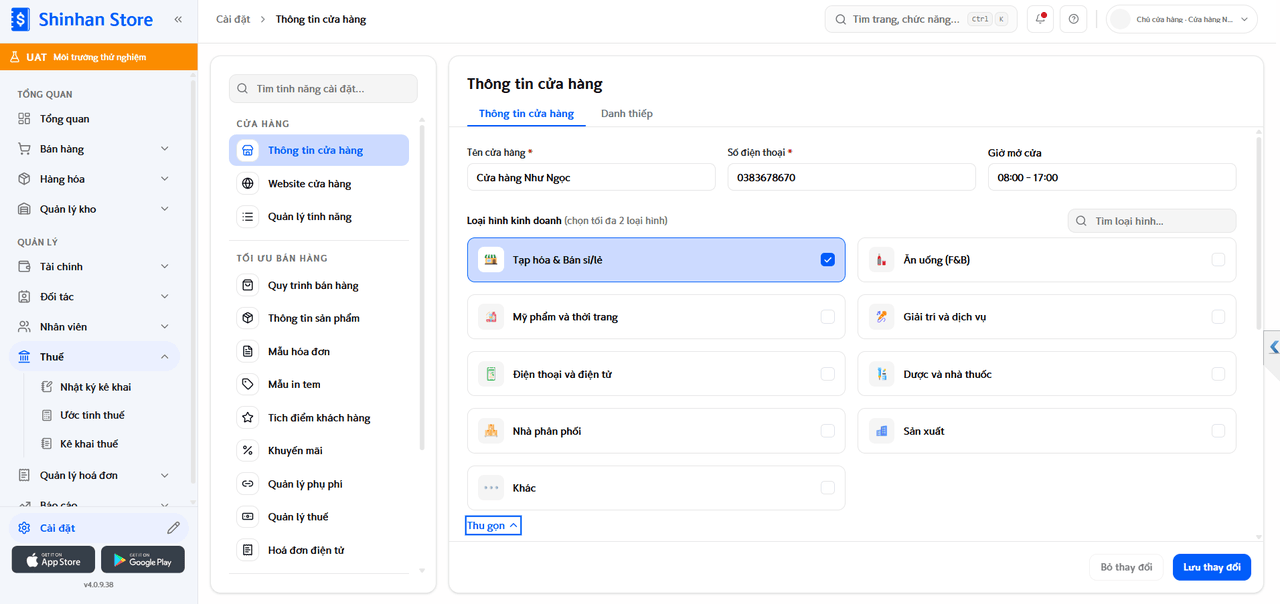This screenshot has height=604, width=1280.
Task: Click the Tổng quan dashboard icon
Action: 24,119
